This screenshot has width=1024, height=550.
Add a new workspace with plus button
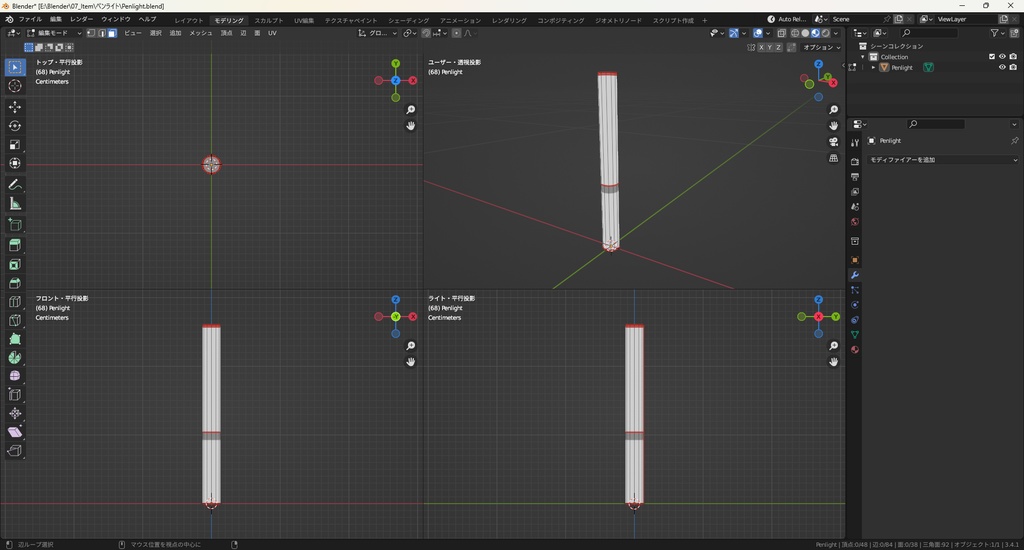point(705,20)
